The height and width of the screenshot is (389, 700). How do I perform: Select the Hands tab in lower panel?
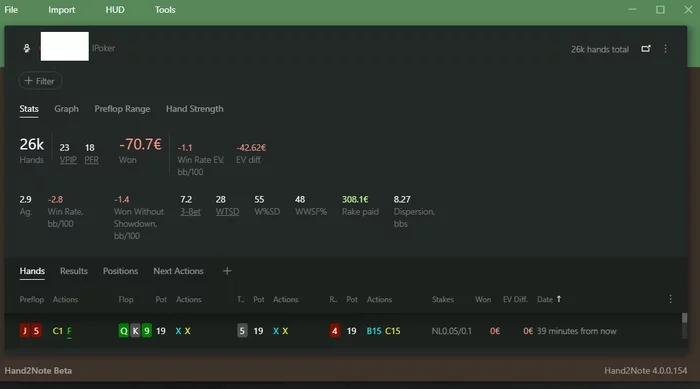pos(32,271)
